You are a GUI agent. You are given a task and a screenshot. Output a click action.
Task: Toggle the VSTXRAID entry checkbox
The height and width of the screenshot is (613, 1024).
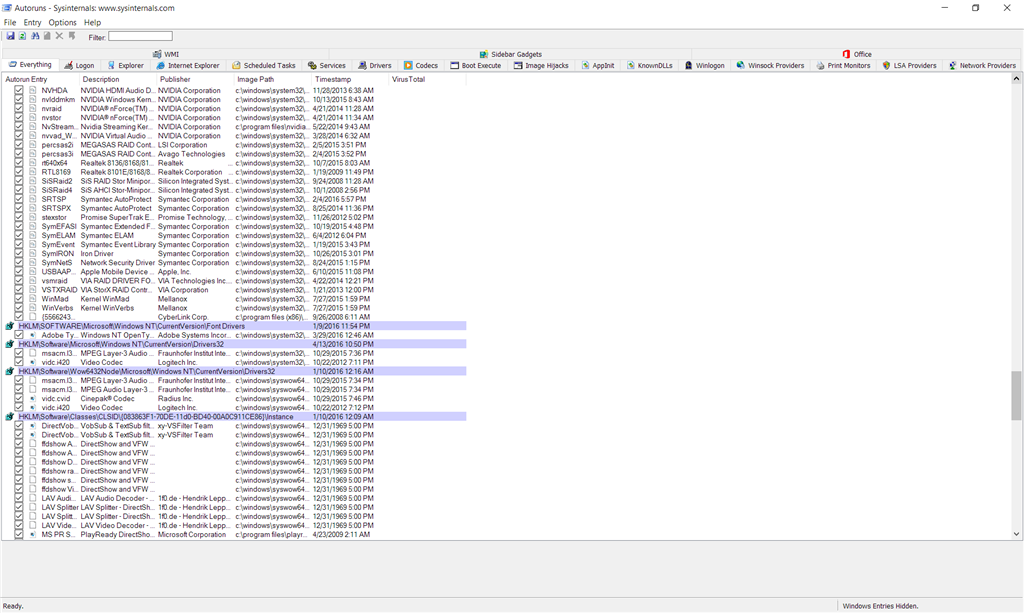pos(19,290)
